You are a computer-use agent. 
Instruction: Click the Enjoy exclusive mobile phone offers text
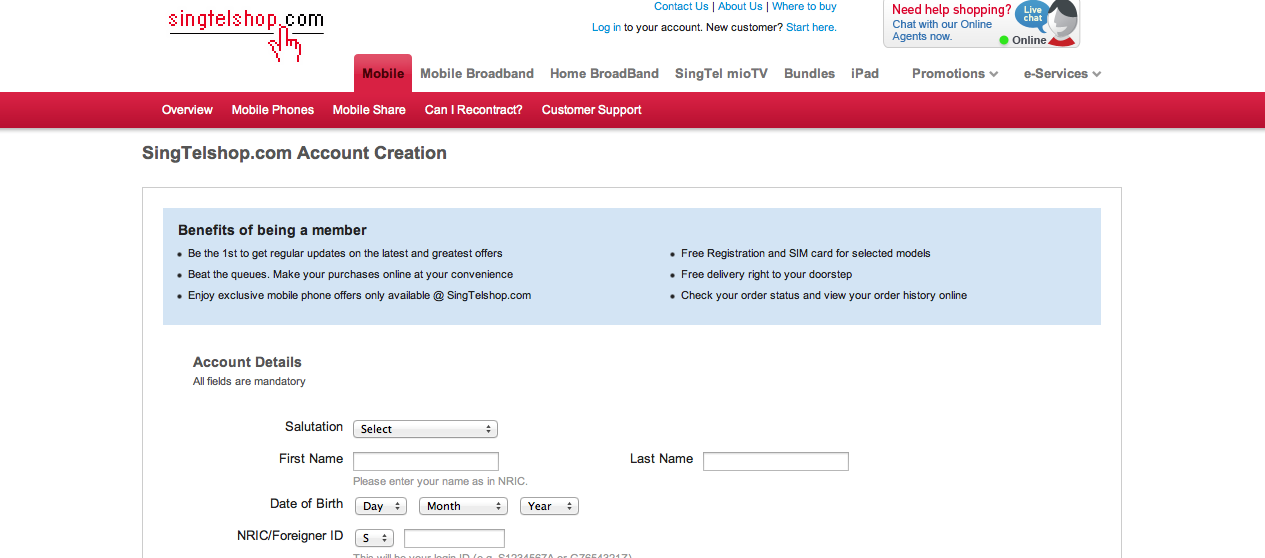tap(359, 295)
